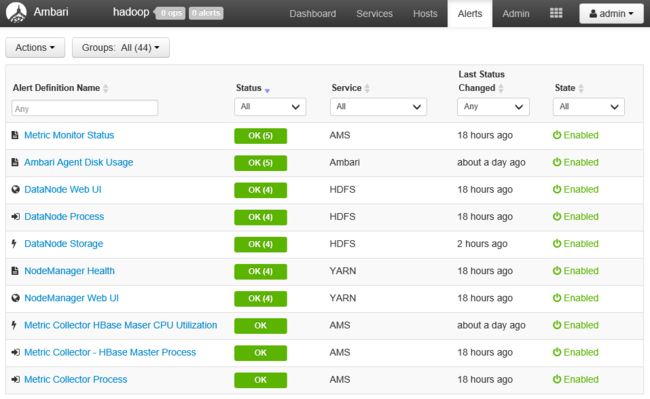Open the grid views icon in navbar
The height and width of the screenshot is (399, 650).
coord(556,13)
